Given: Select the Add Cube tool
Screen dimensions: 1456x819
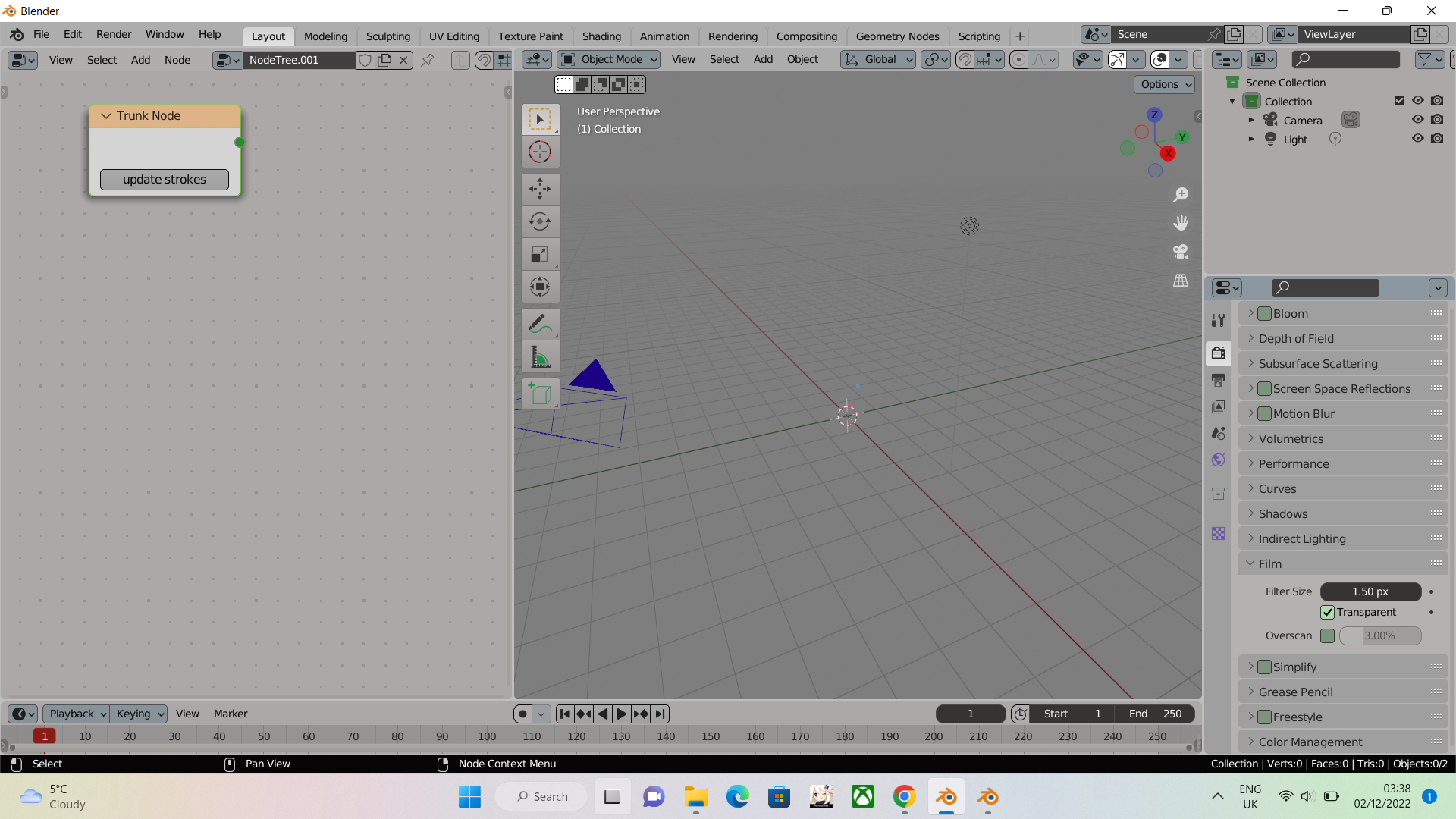Looking at the screenshot, I should tap(540, 394).
